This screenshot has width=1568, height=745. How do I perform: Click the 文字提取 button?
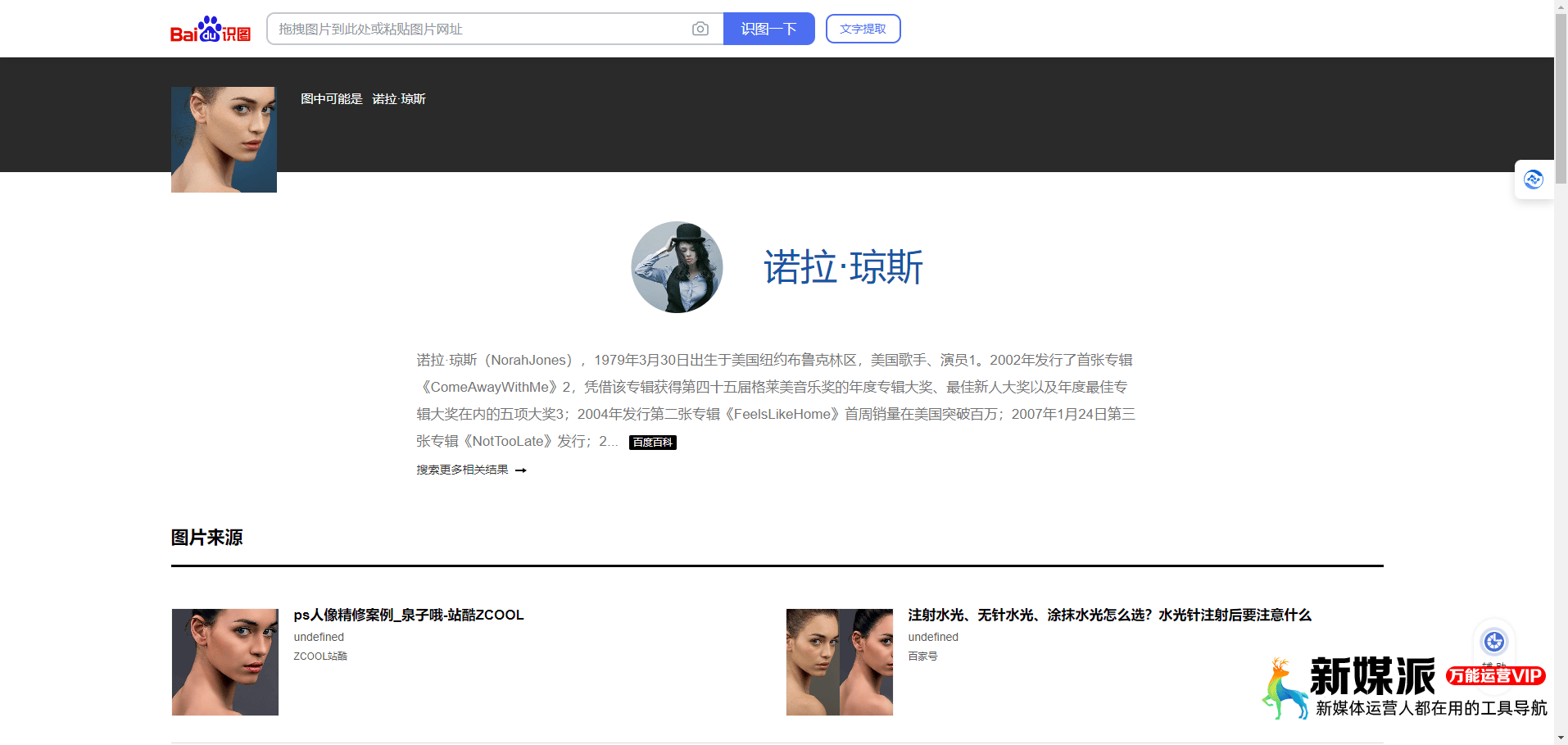pyautogui.click(x=863, y=29)
